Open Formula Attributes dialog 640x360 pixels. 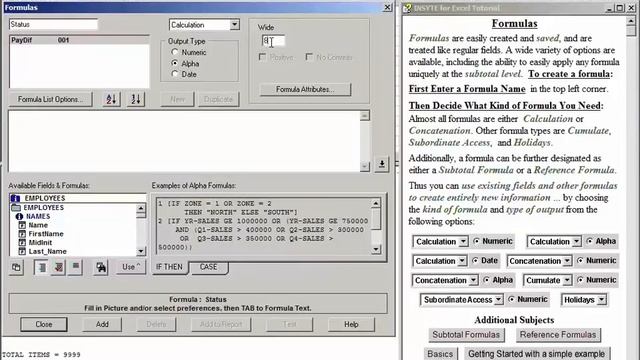(x=305, y=89)
